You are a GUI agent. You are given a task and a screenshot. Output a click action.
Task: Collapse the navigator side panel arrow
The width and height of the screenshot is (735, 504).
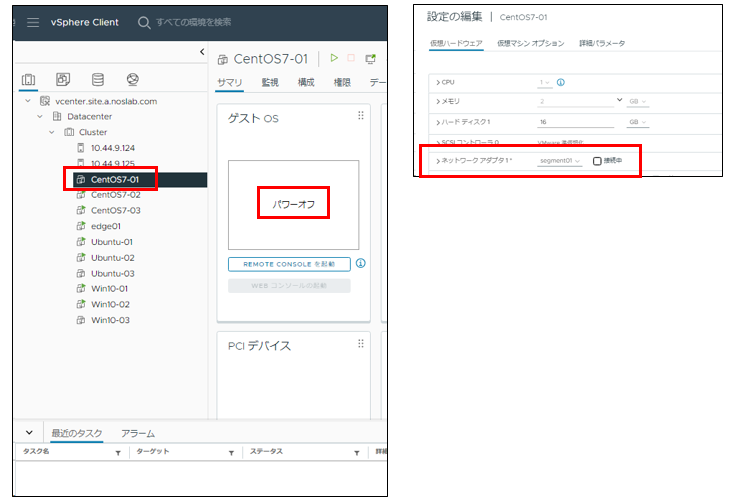tap(202, 52)
